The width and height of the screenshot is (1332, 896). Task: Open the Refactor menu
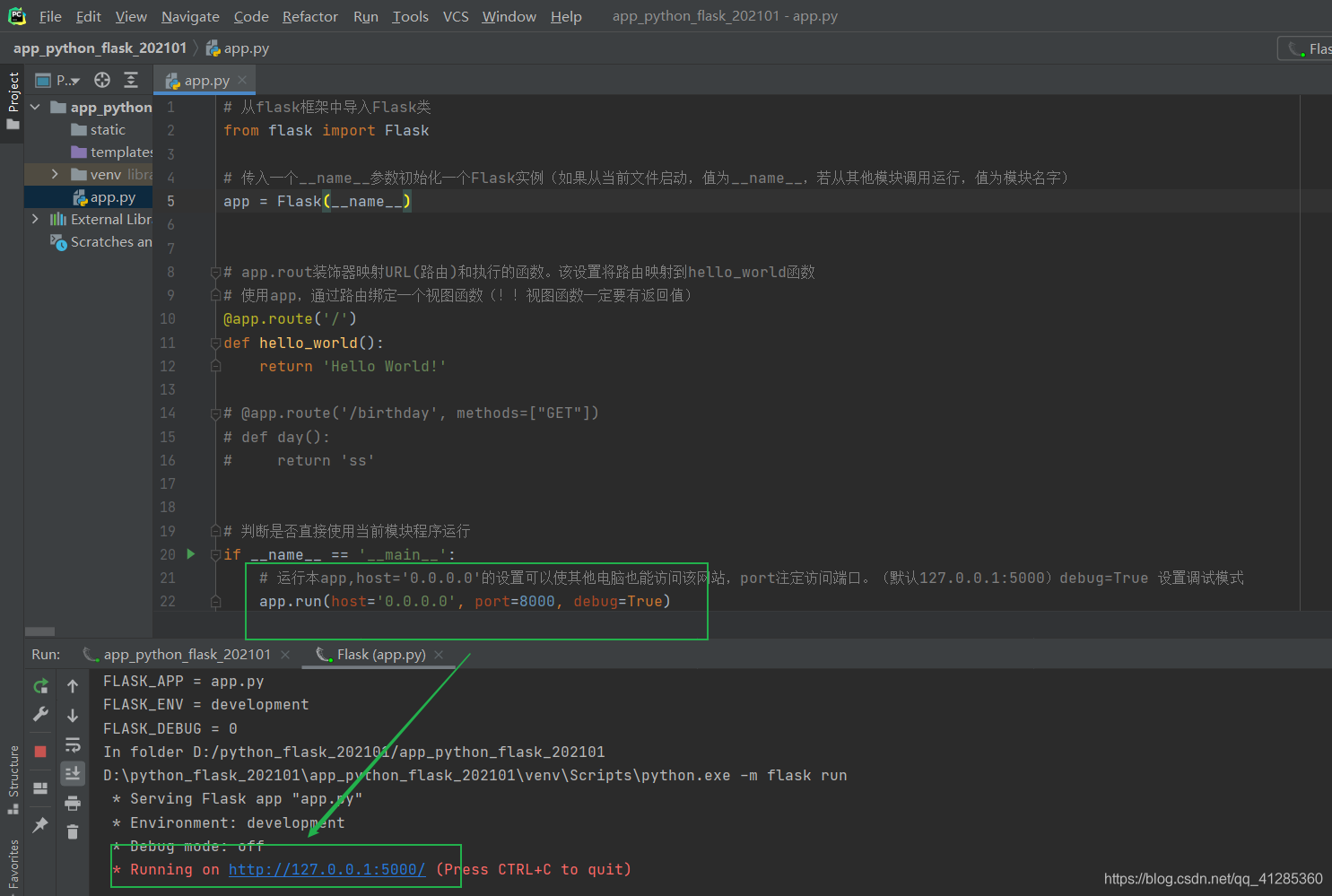(310, 16)
